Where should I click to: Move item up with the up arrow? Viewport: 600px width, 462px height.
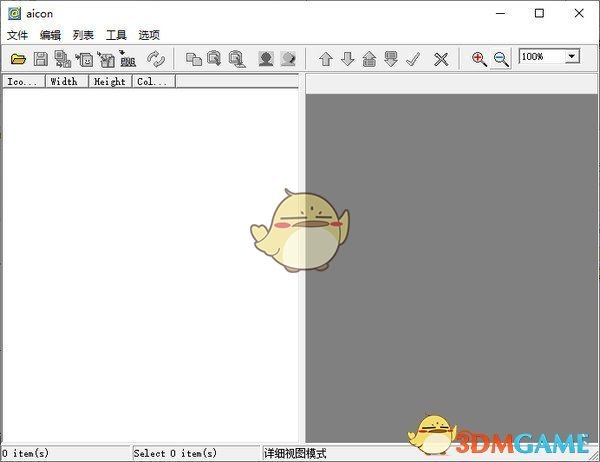(x=326, y=59)
